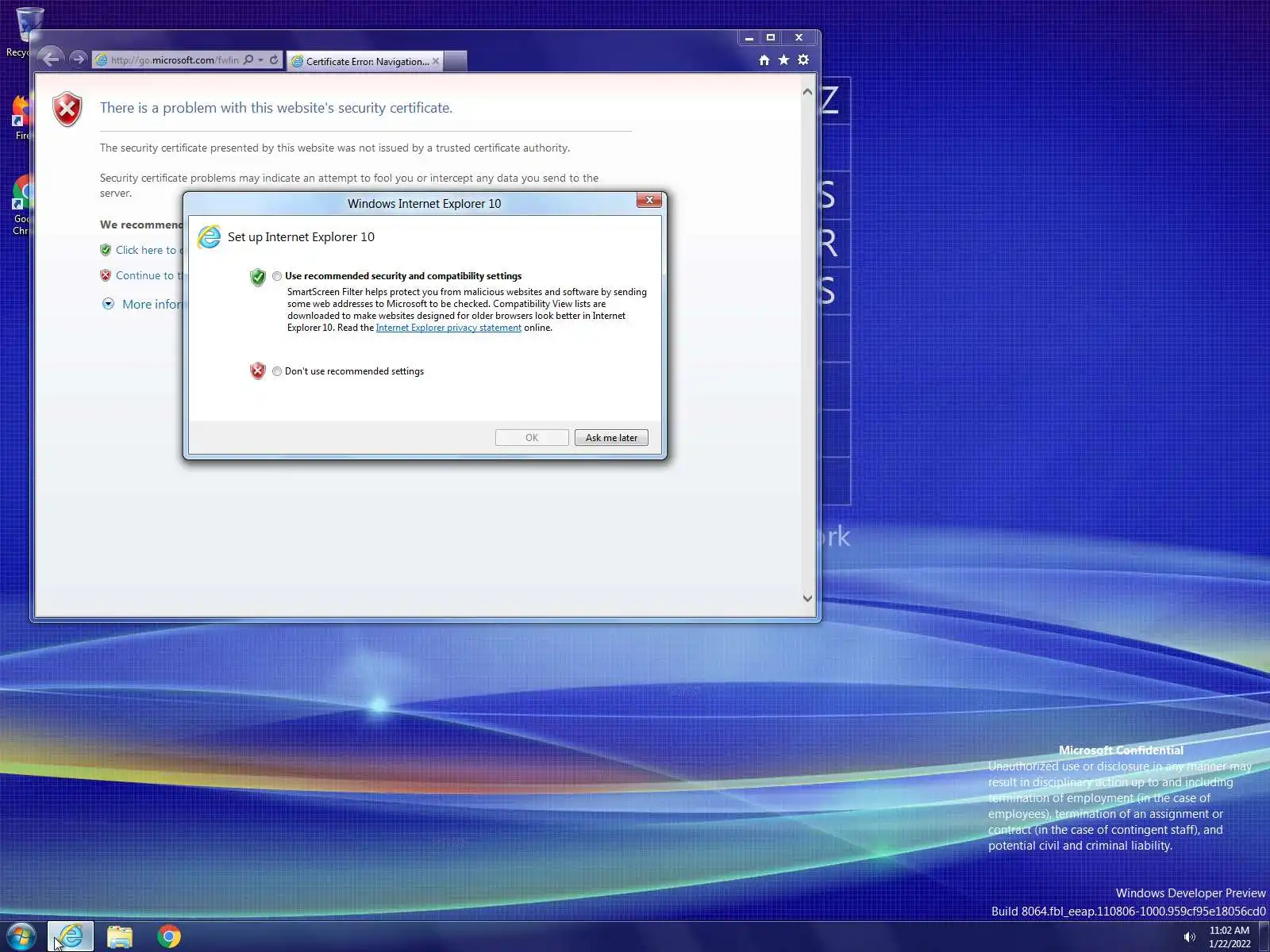Click the address bar URL field

pyautogui.click(x=175, y=60)
